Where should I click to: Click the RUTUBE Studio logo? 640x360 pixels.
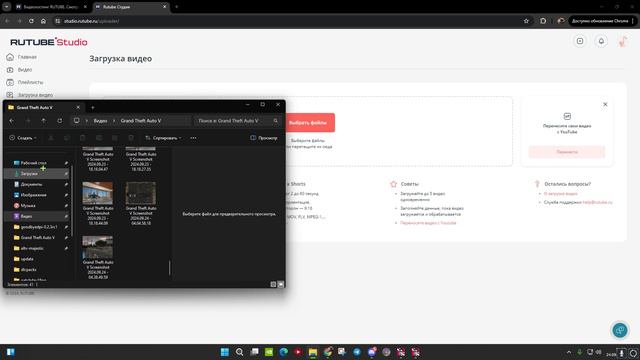(49, 42)
